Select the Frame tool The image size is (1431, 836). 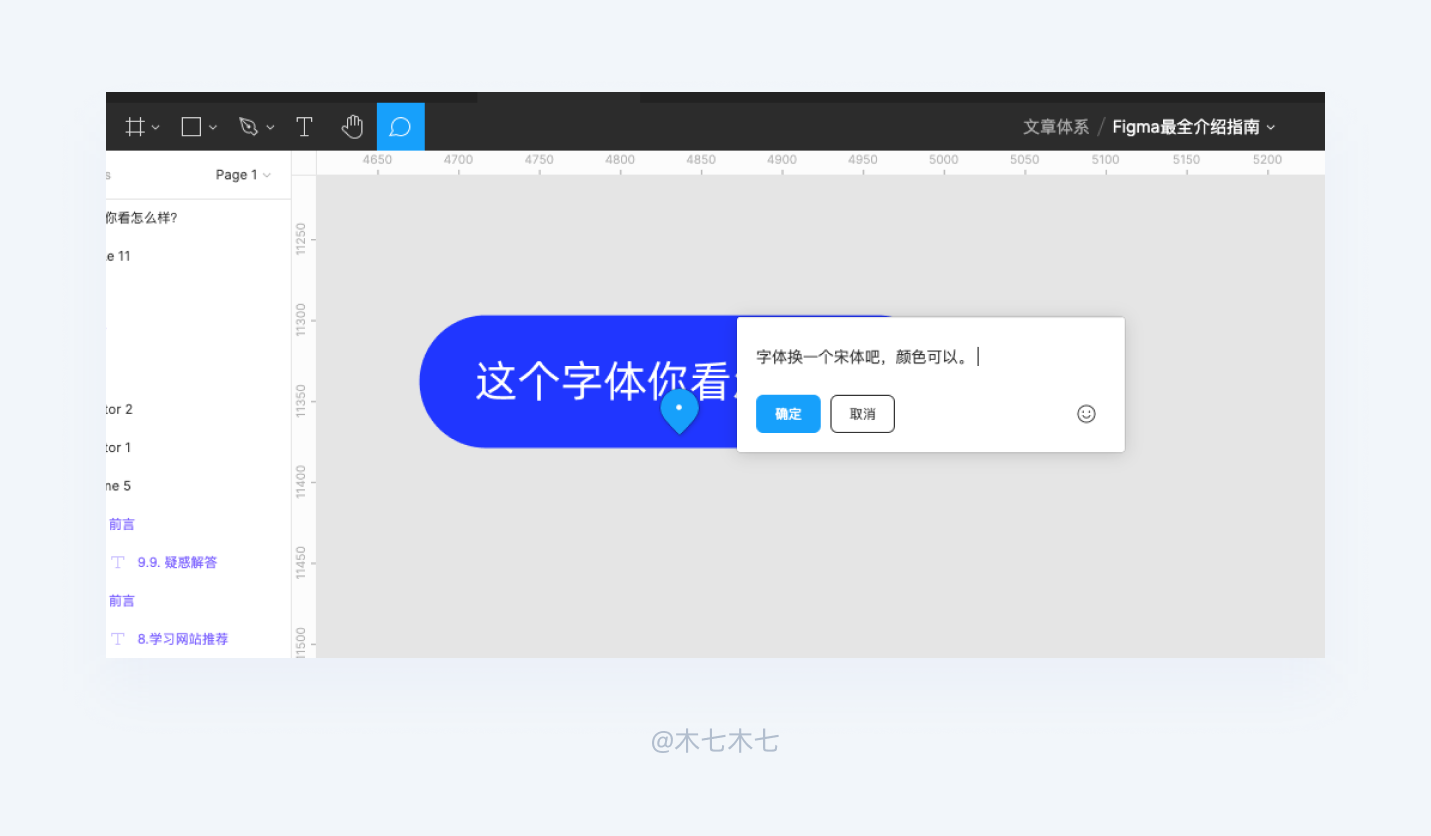[x=135, y=127]
